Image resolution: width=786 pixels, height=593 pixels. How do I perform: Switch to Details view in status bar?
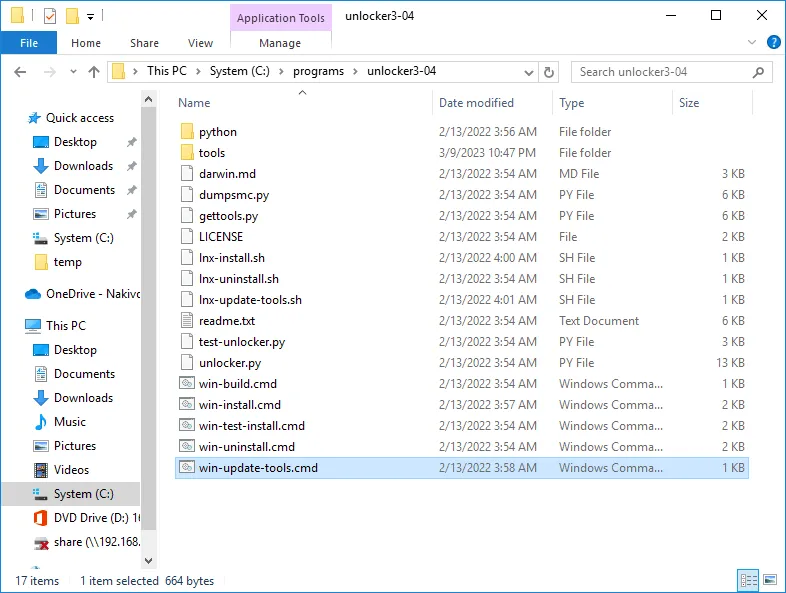coord(748,580)
